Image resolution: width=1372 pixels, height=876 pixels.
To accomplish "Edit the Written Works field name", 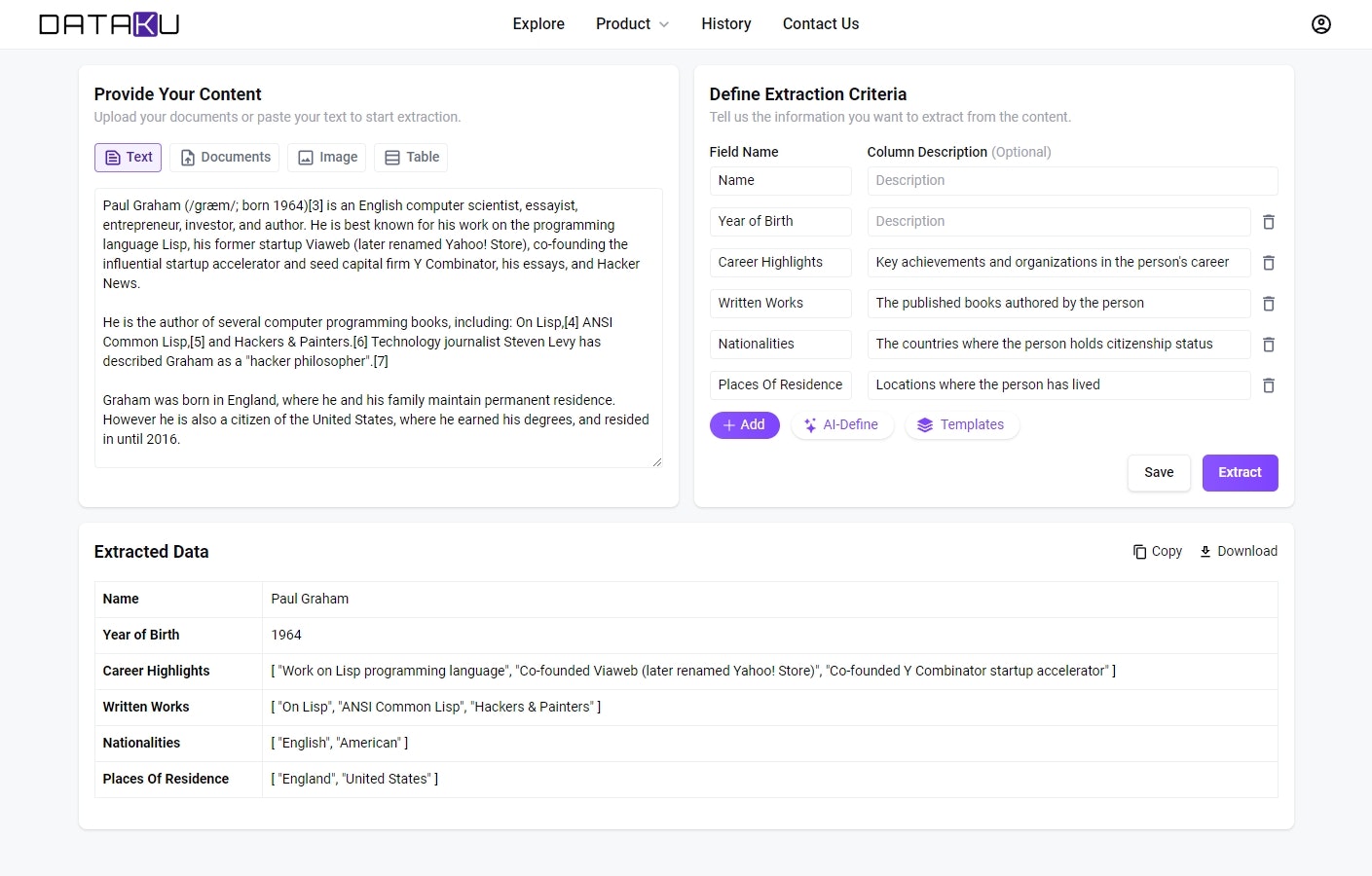I will click(780, 304).
